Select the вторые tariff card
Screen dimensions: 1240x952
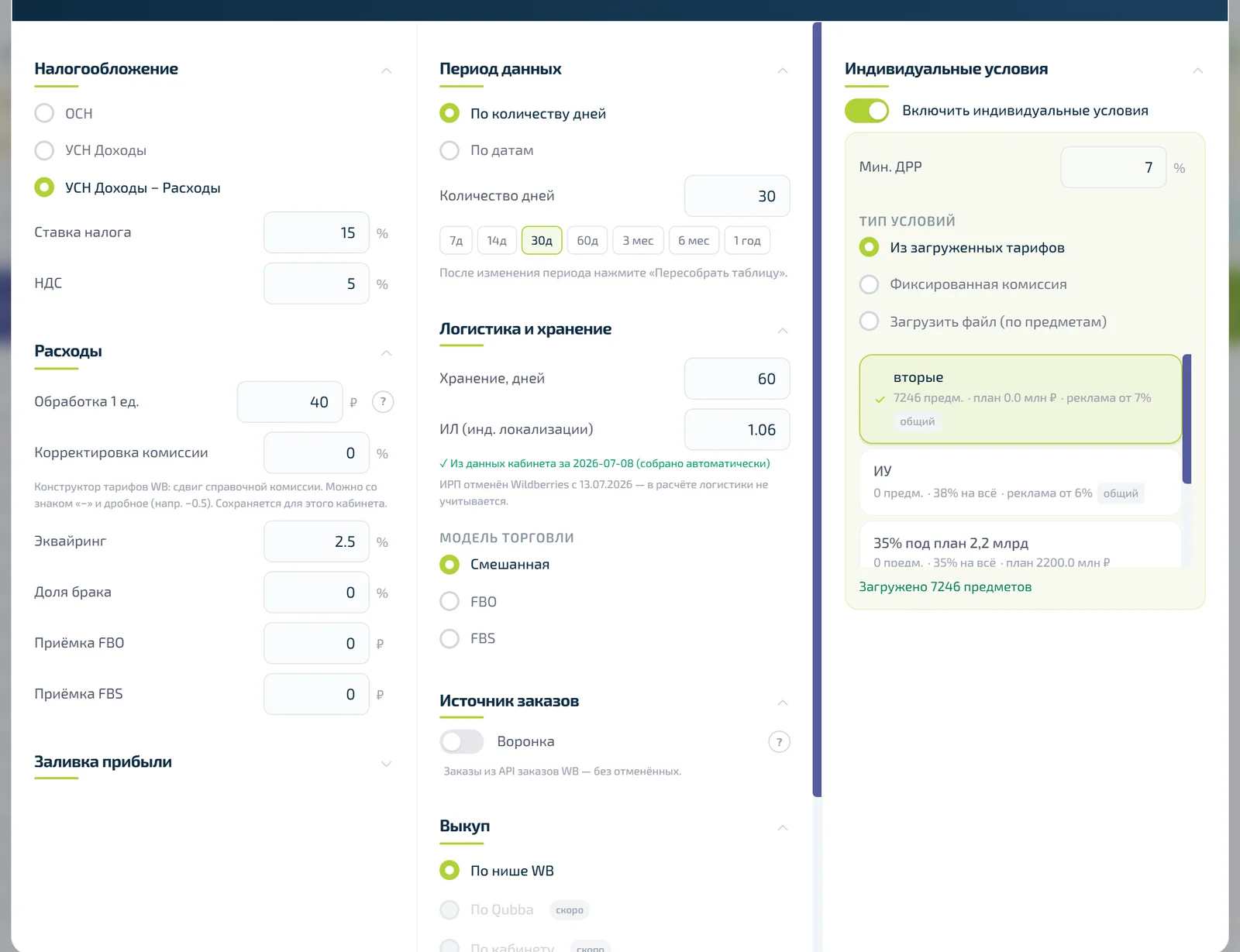1020,399
